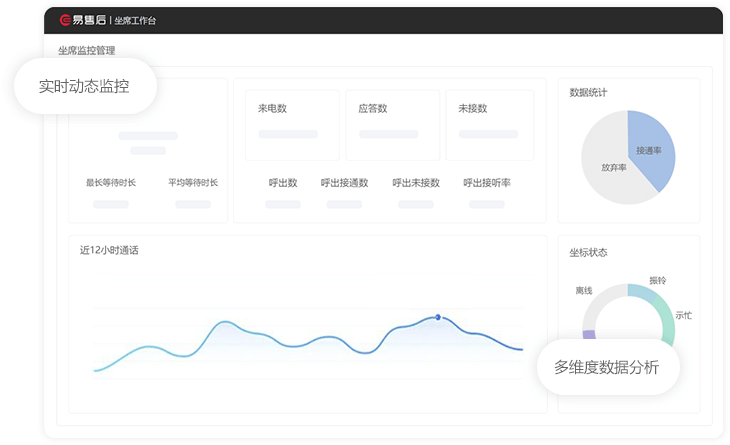The height and width of the screenshot is (445, 730).
Task: Click the 呼出接听率 label
Action: coord(487,183)
